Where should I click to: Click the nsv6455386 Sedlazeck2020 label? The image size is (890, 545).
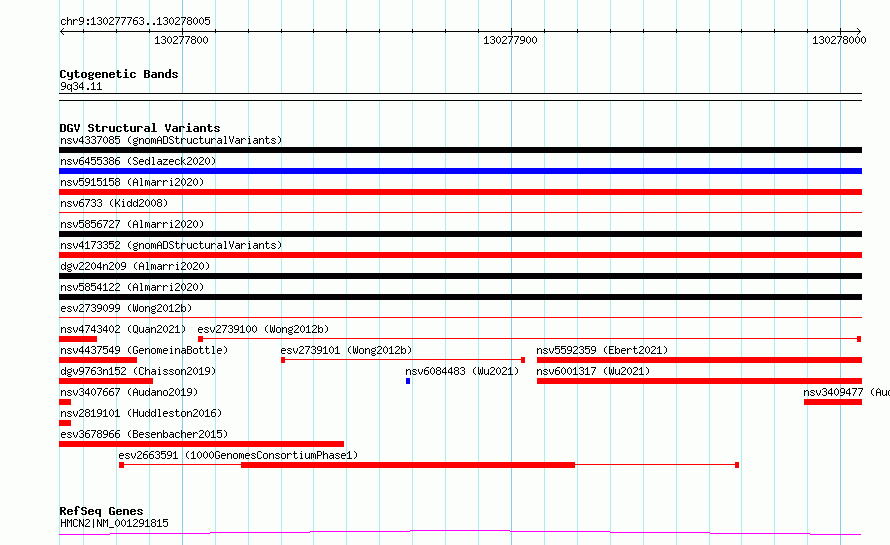(138, 161)
